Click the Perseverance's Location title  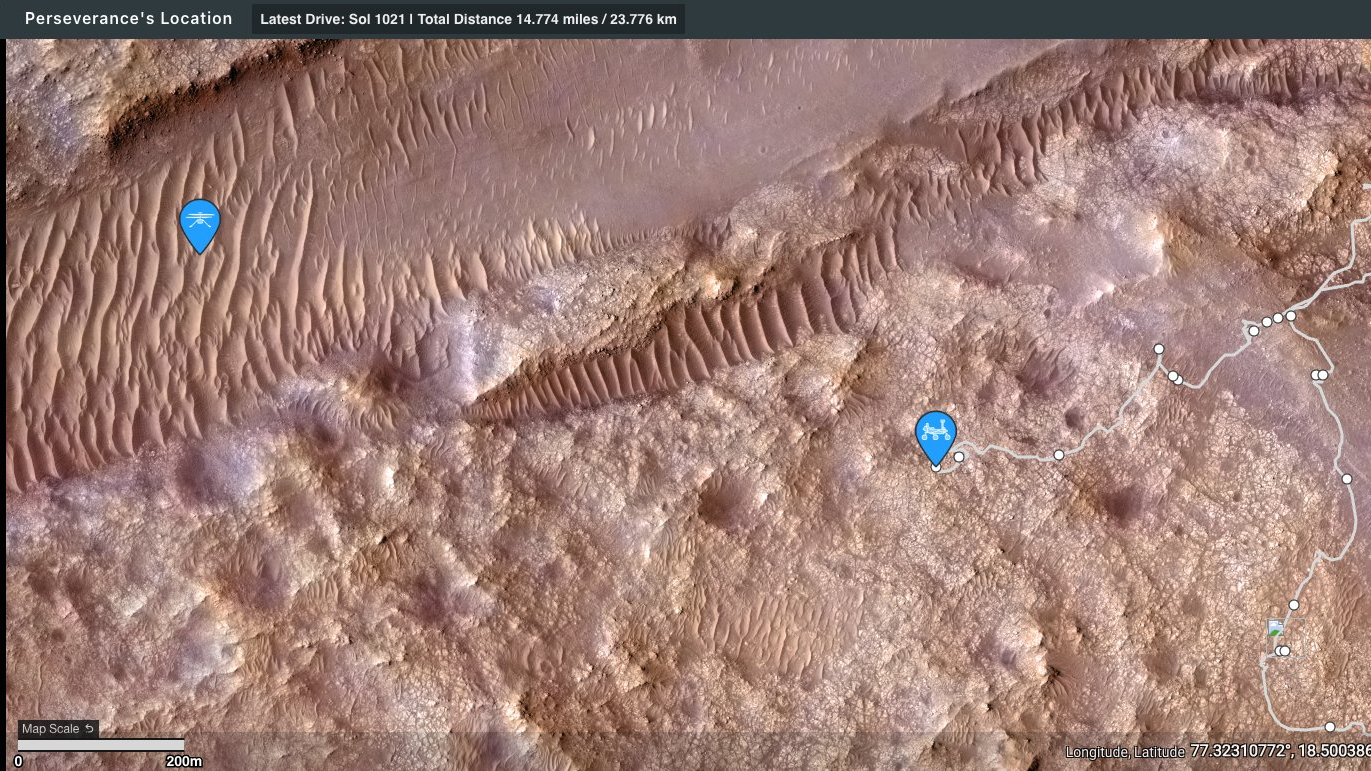(x=128, y=19)
